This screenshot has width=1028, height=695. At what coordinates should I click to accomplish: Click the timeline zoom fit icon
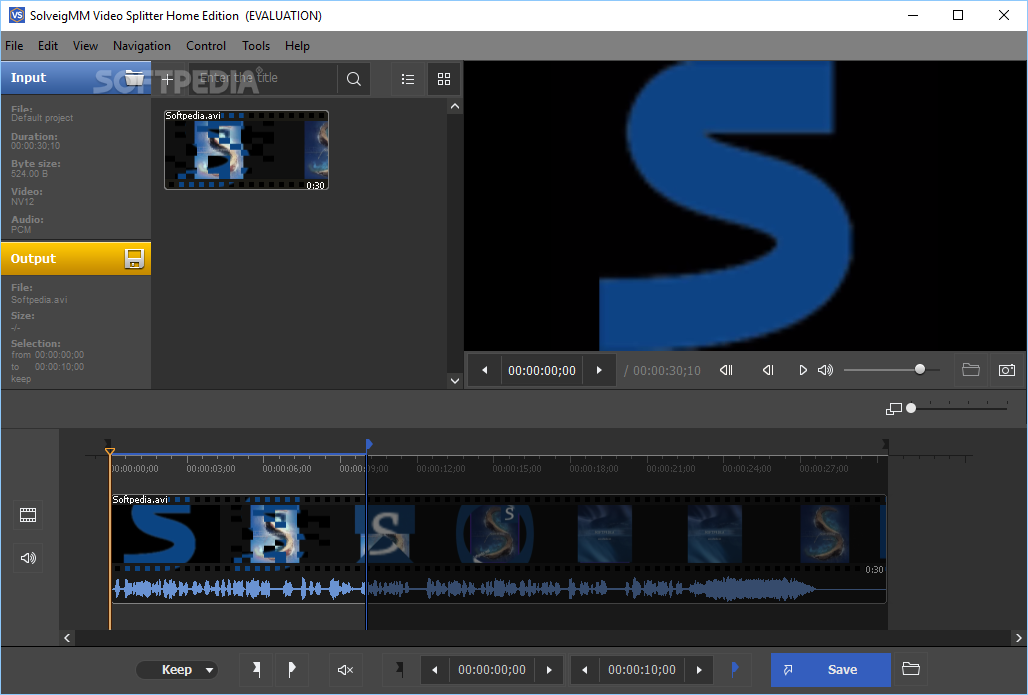pyautogui.click(x=894, y=409)
